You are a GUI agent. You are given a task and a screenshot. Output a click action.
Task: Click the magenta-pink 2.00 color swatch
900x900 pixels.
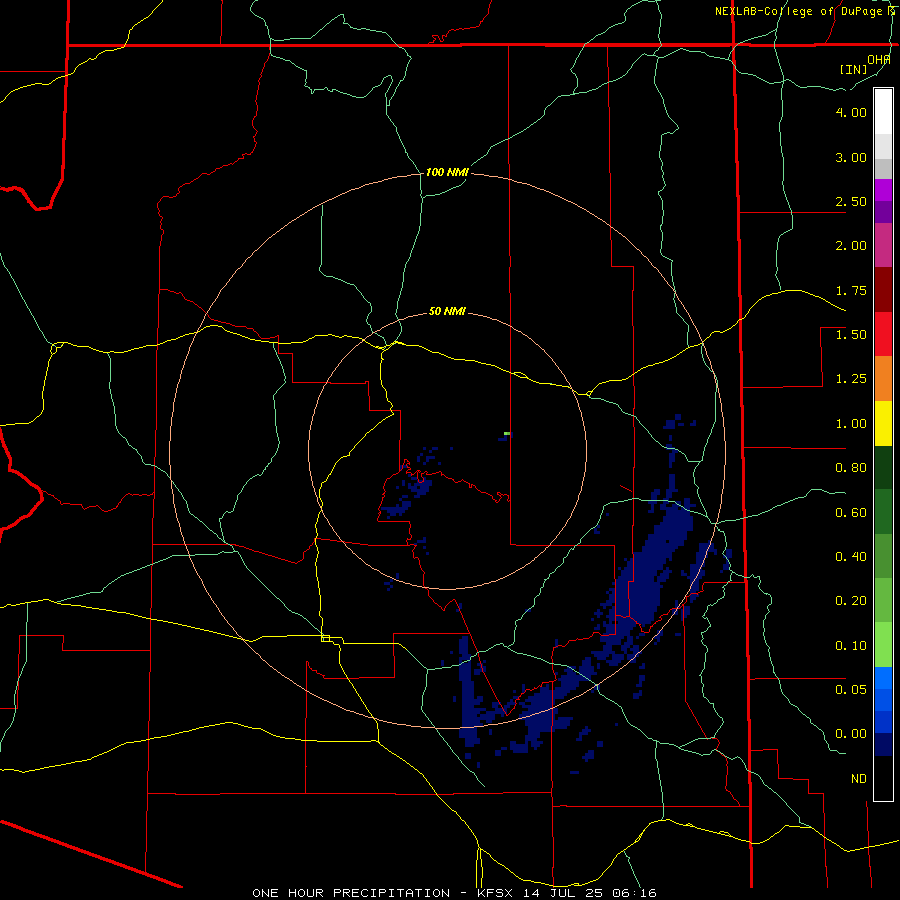pyautogui.click(x=883, y=245)
